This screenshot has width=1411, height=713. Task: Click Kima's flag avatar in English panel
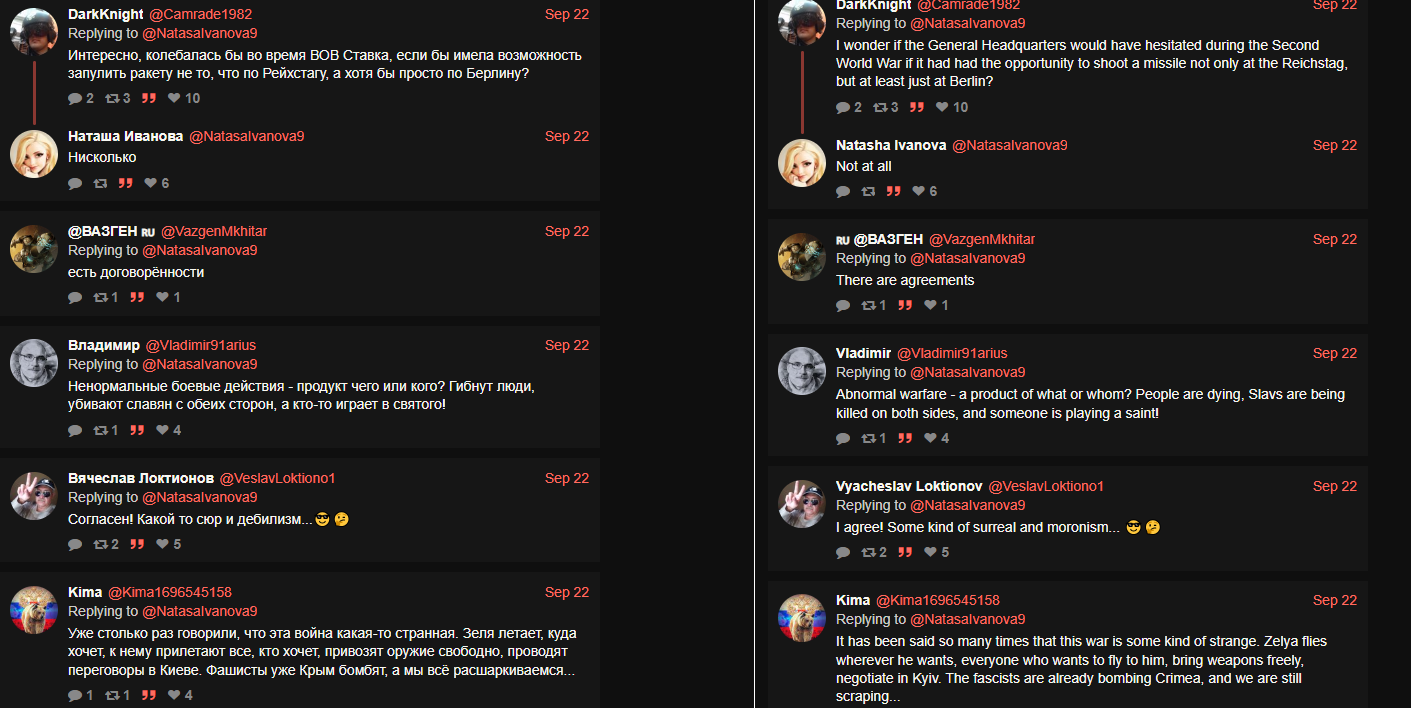(802, 618)
